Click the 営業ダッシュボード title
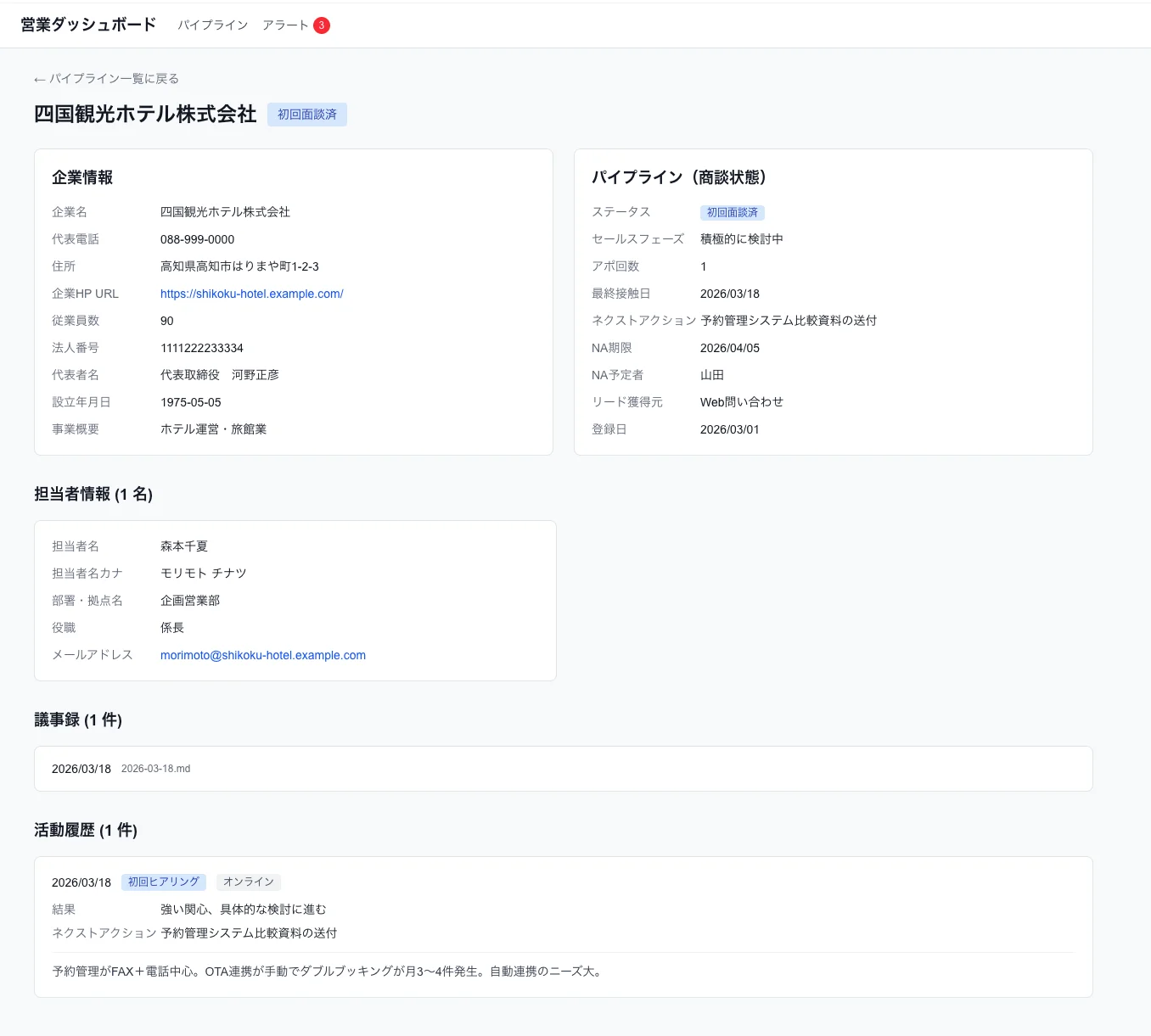 [x=88, y=25]
